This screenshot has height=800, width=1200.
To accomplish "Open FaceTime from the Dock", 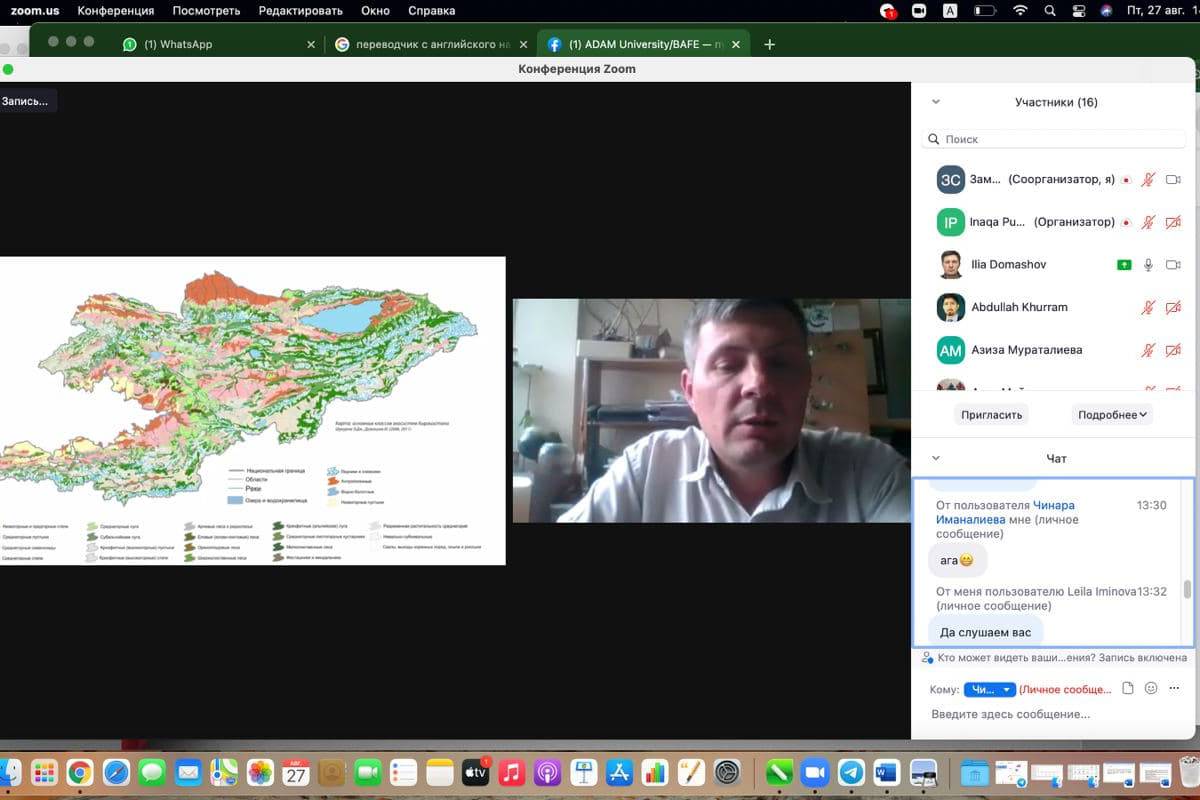I will tap(368, 772).
